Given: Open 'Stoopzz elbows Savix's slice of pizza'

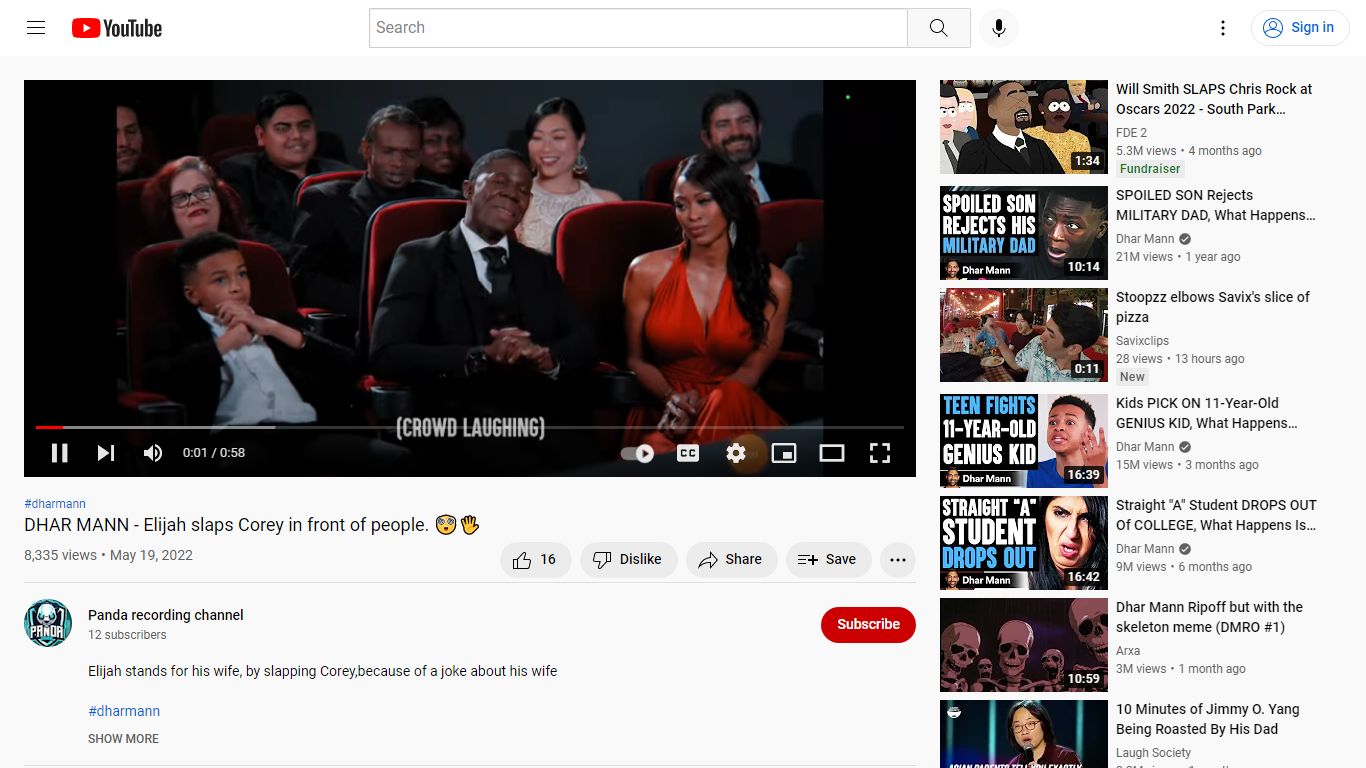Looking at the screenshot, I should click(1213, 307).
